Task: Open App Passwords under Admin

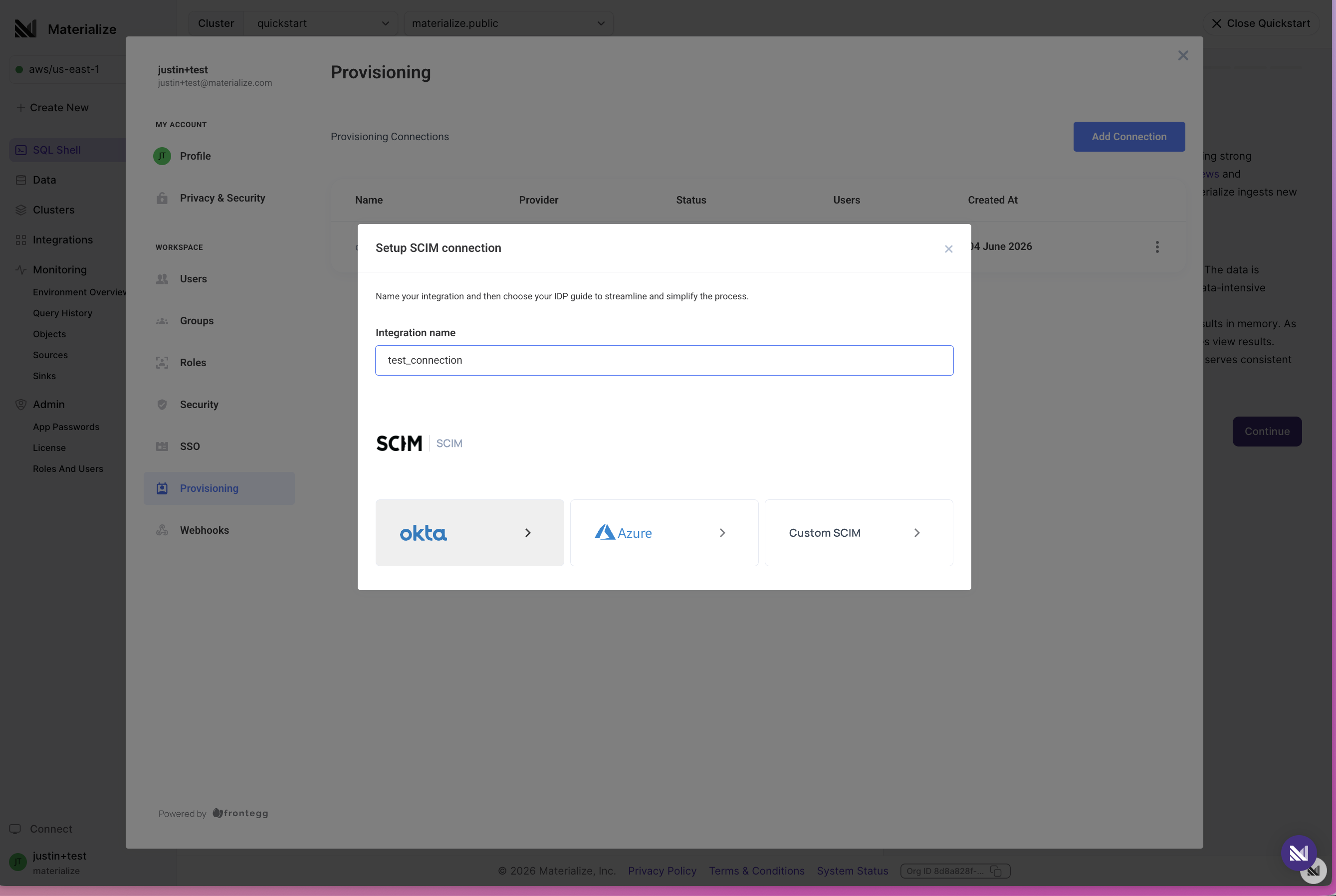Action: coord(66,427)
